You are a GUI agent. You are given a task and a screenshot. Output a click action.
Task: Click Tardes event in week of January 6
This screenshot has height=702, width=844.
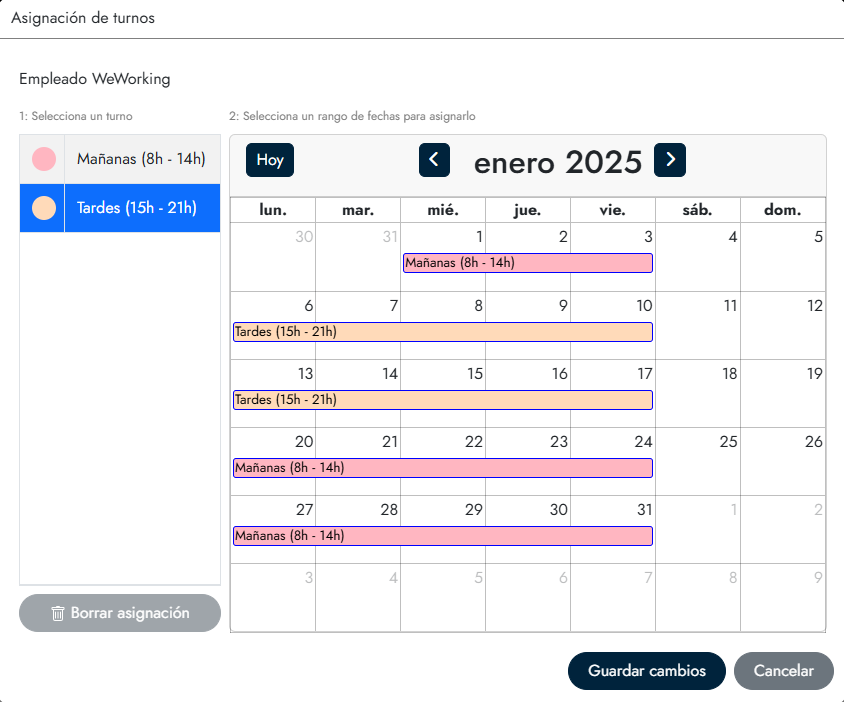tap(442, 332)
